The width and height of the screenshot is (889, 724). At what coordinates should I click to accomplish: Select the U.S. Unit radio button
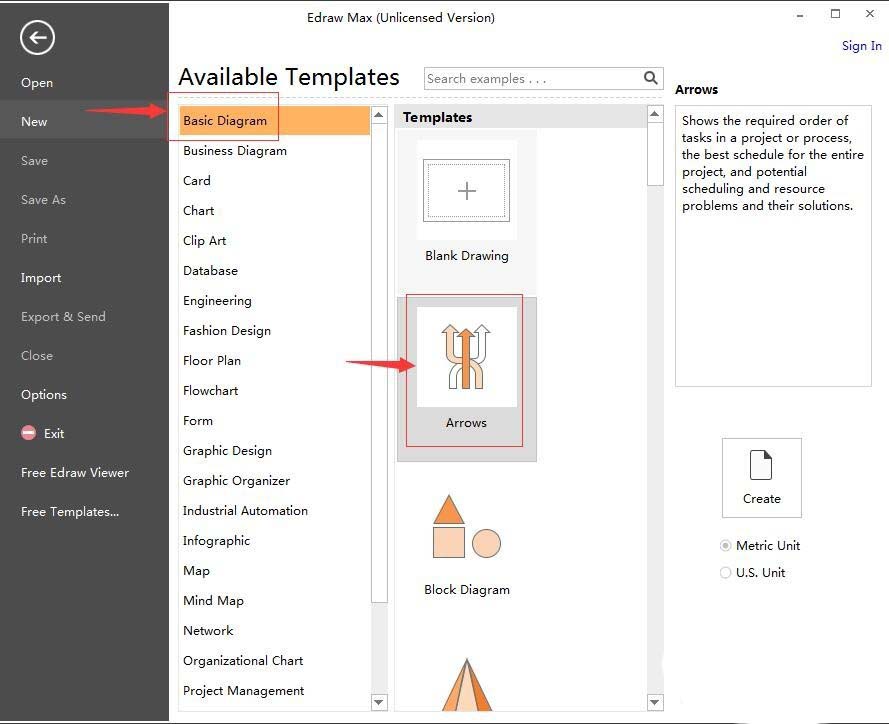pyautogui.click(x=726, y=573)
